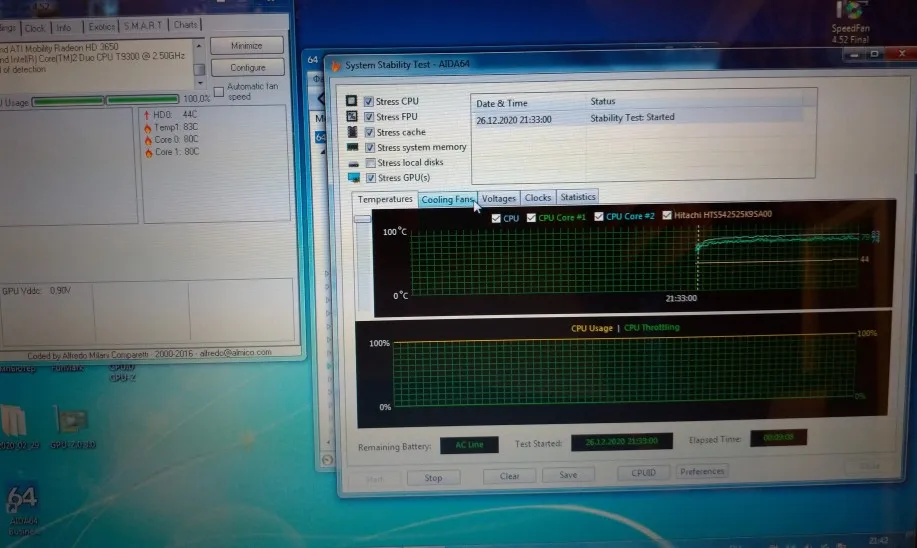Click the AC Line battery status field

[469, 445]
